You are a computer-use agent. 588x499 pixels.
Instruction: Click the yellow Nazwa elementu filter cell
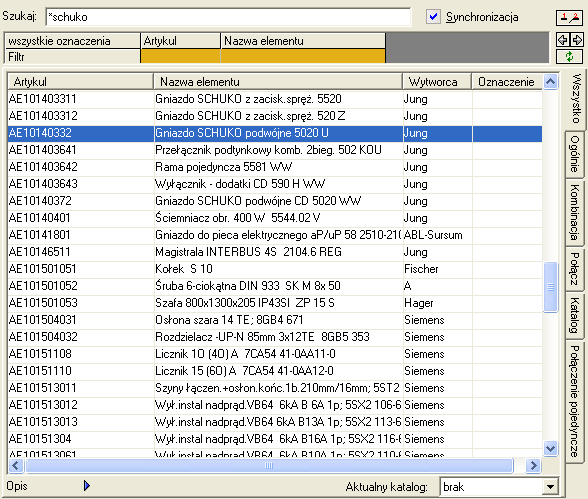[303, 56]
